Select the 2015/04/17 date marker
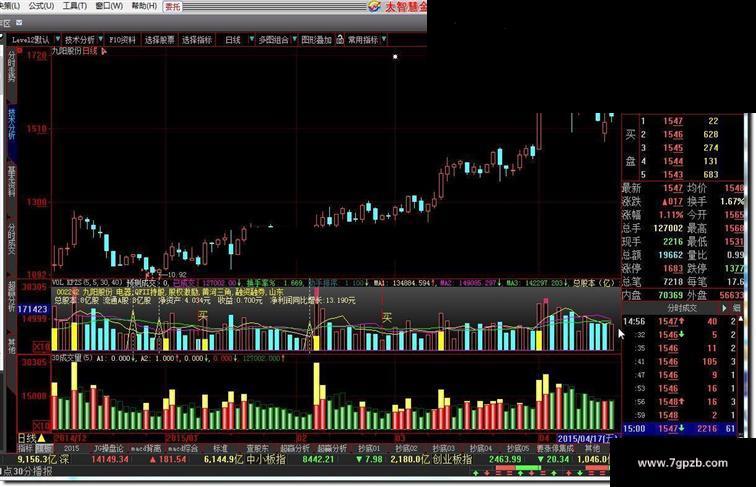The height and width of the screenshot is (487, 756). 587,438
